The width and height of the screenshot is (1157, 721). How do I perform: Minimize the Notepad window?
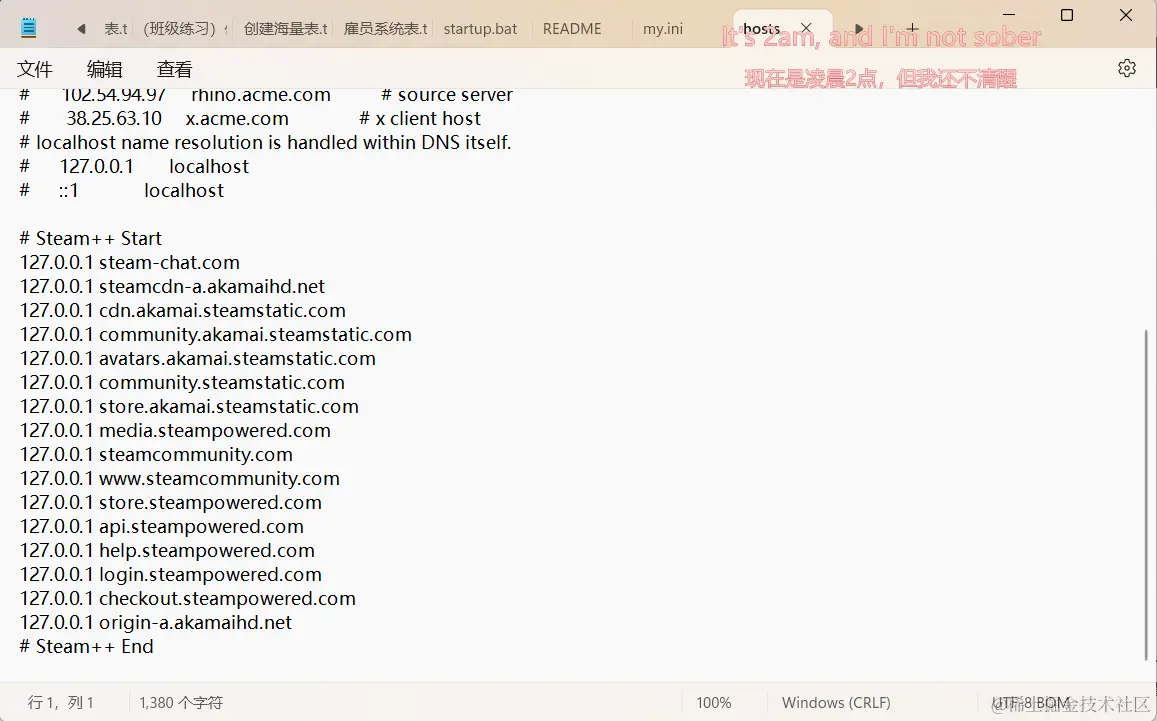click(1009, 15)
